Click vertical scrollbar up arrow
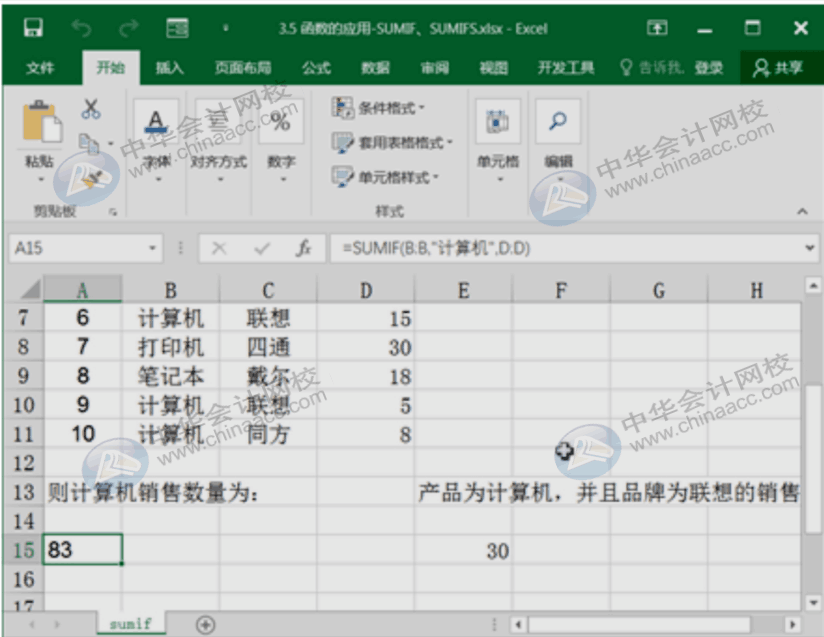The width and height of the screenshot is (824, 637). coord(813,286)
